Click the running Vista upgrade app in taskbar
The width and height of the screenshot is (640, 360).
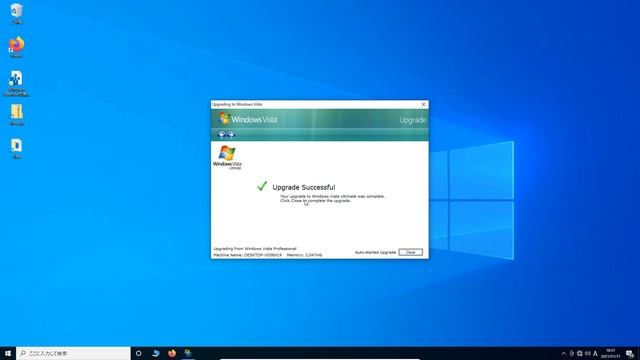[x=188, y=353]
